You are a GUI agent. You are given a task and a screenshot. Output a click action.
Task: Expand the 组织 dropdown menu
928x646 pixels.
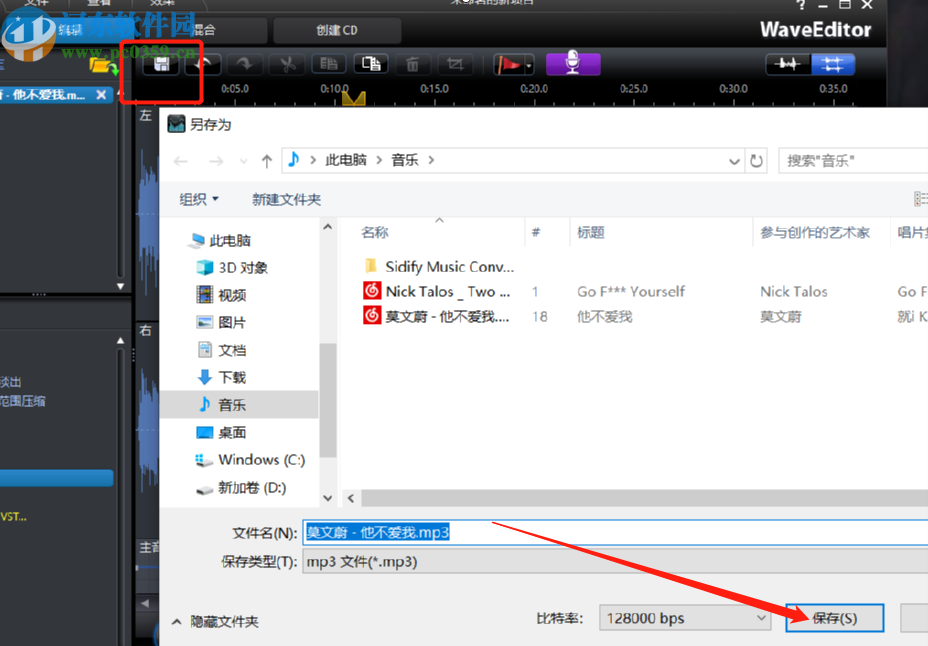(198, 199)
